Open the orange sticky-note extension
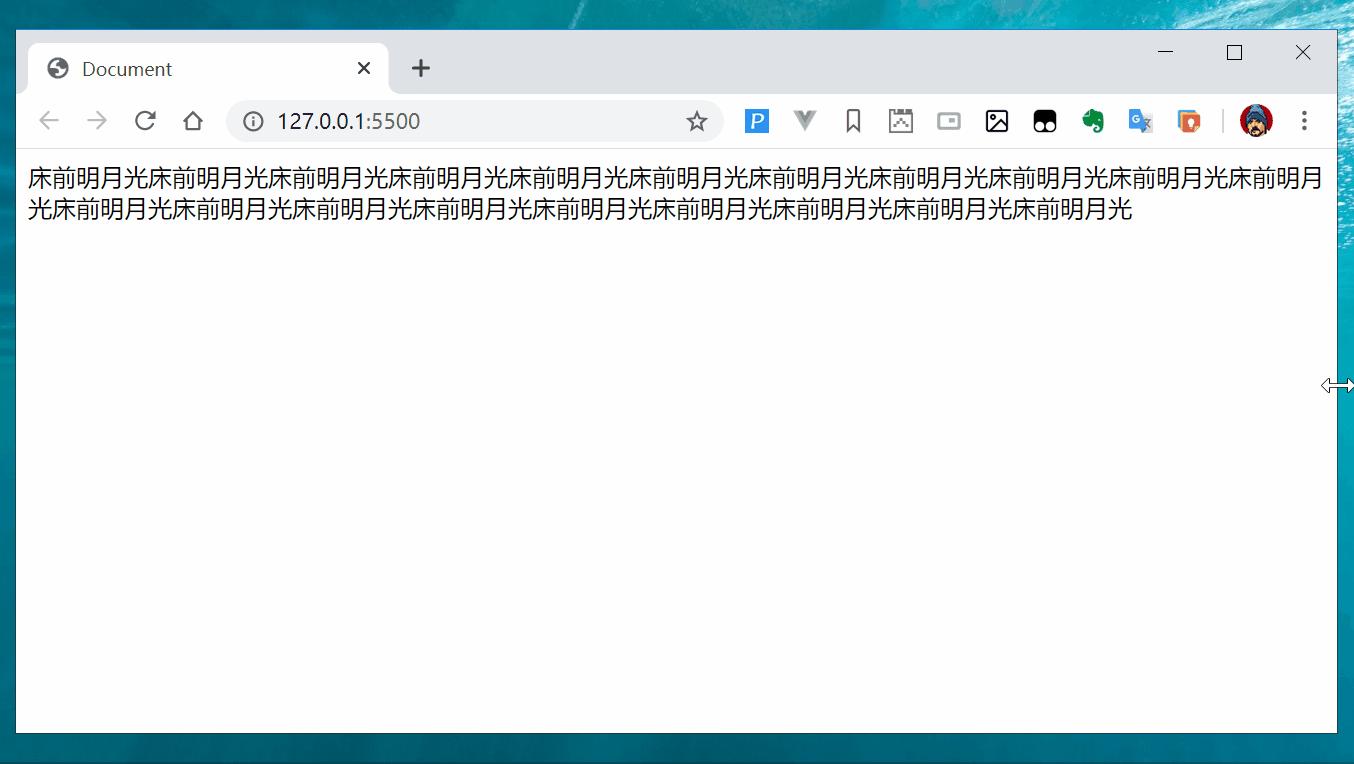The width and height of the screenshot is (1354, 764). [x=1189, y=120]
